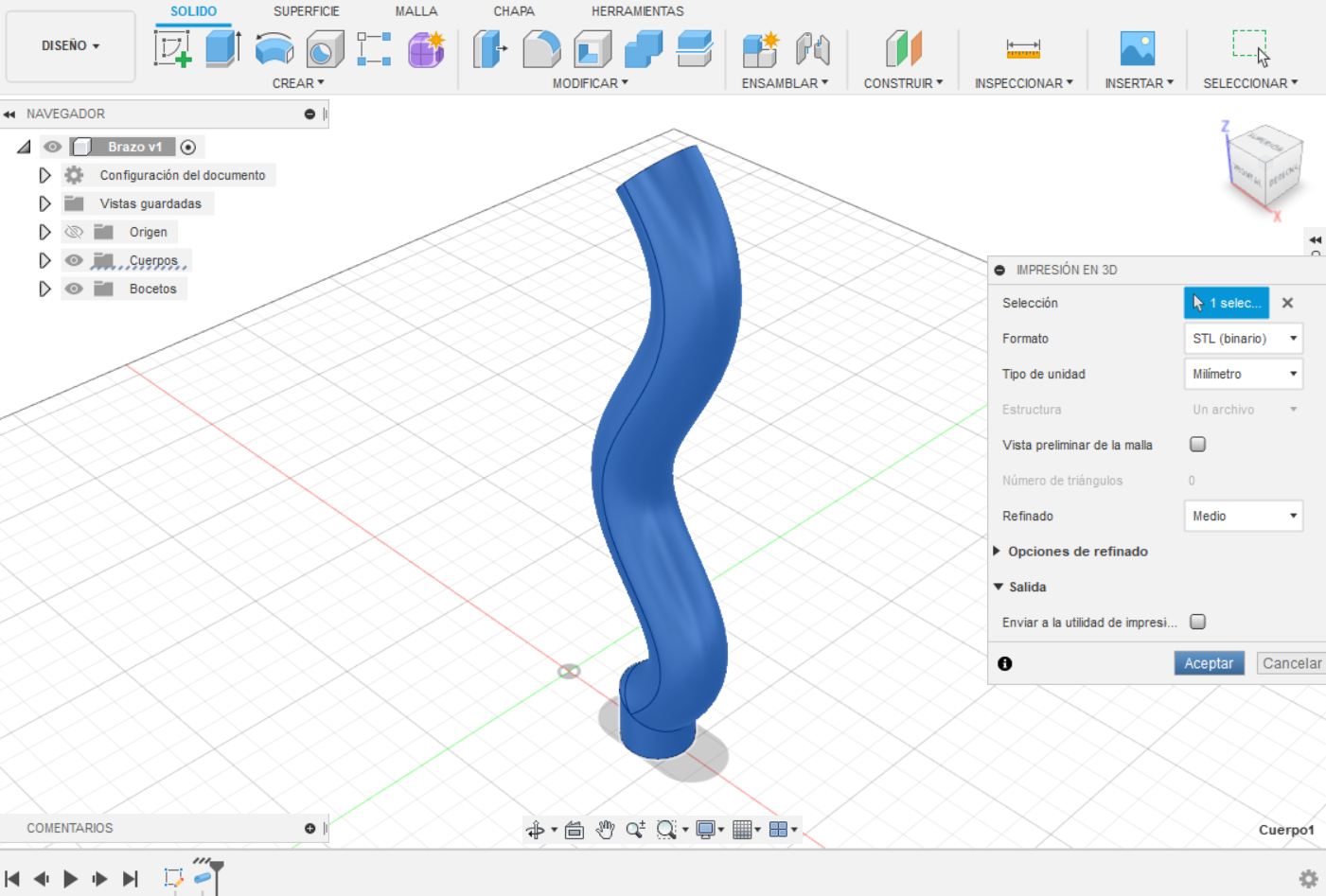Show the hidden Origen folder
Screen dimensions: 1326x896
74,232
